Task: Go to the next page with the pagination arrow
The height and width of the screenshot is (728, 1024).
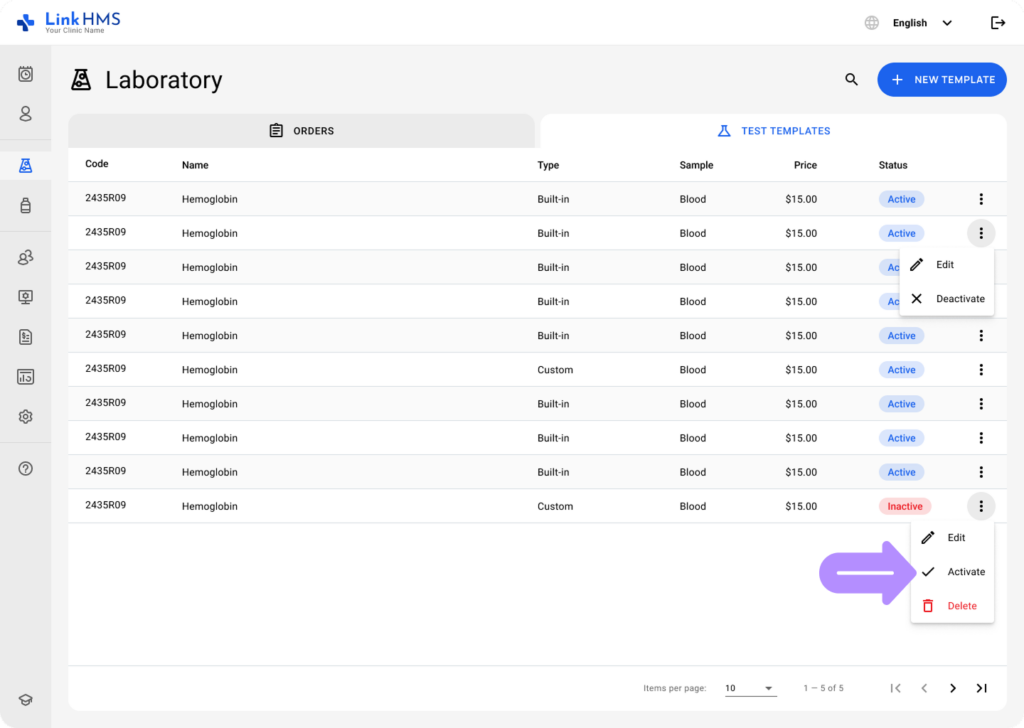Action: (x=952, y=688)
